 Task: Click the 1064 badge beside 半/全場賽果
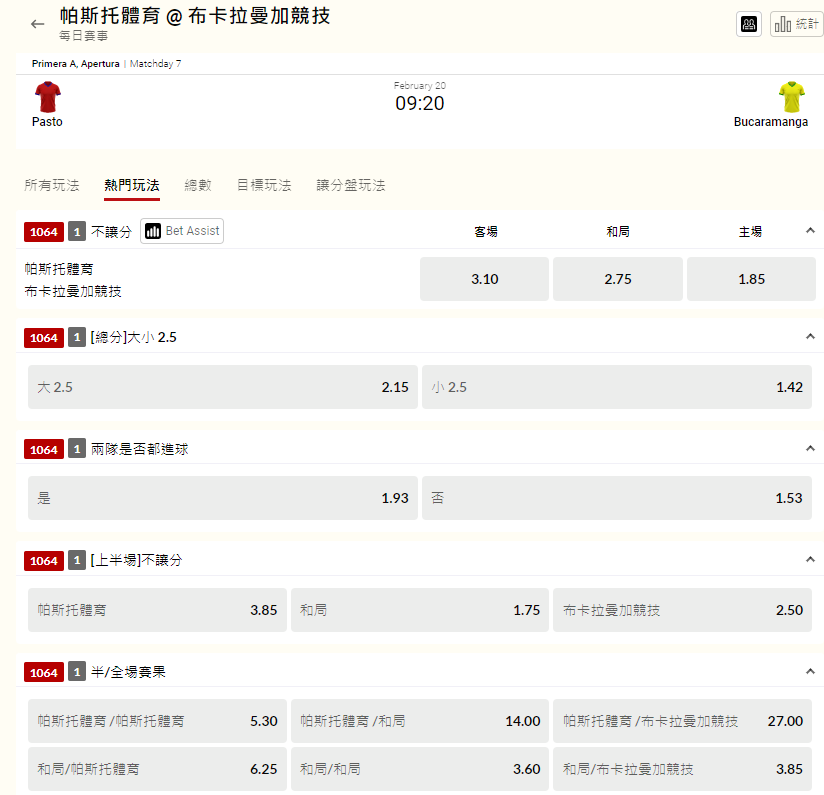[x=44, y=672]
